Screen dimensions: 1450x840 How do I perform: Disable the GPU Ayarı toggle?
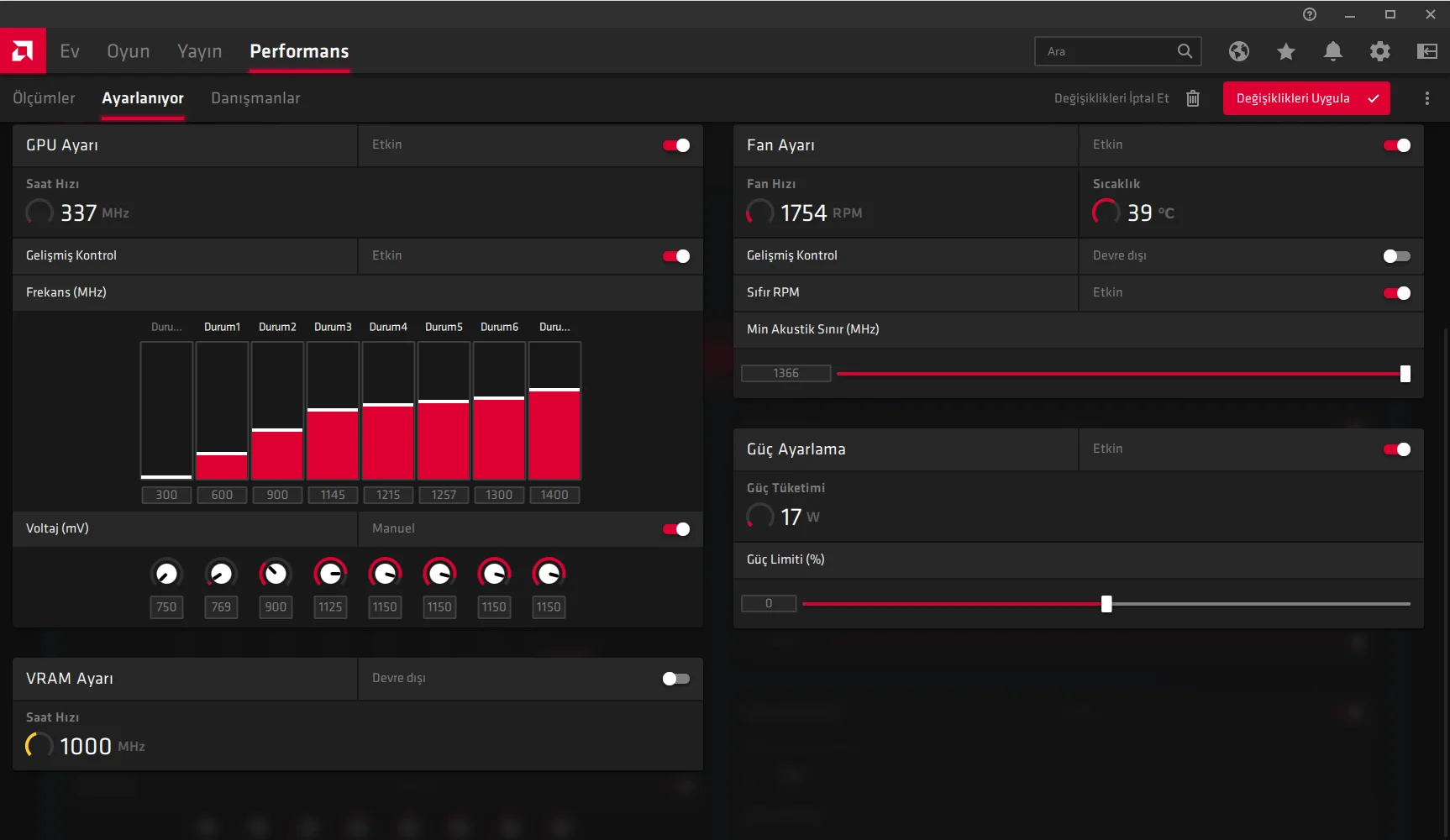676,145
